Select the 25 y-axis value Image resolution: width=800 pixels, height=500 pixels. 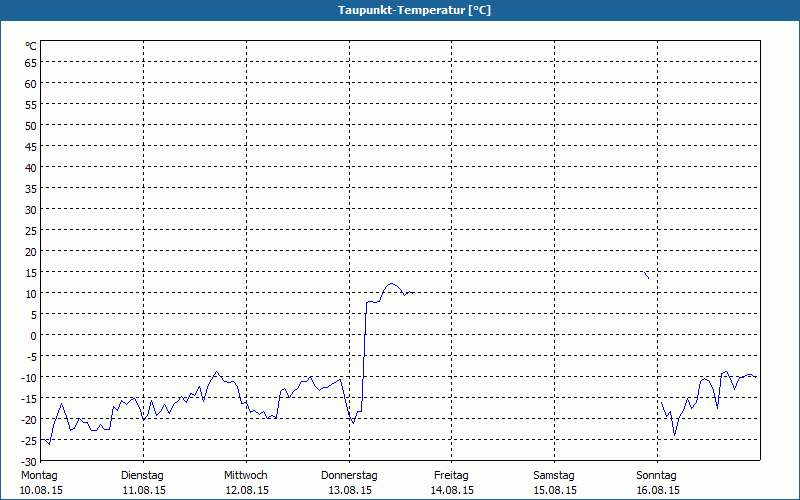31,231
